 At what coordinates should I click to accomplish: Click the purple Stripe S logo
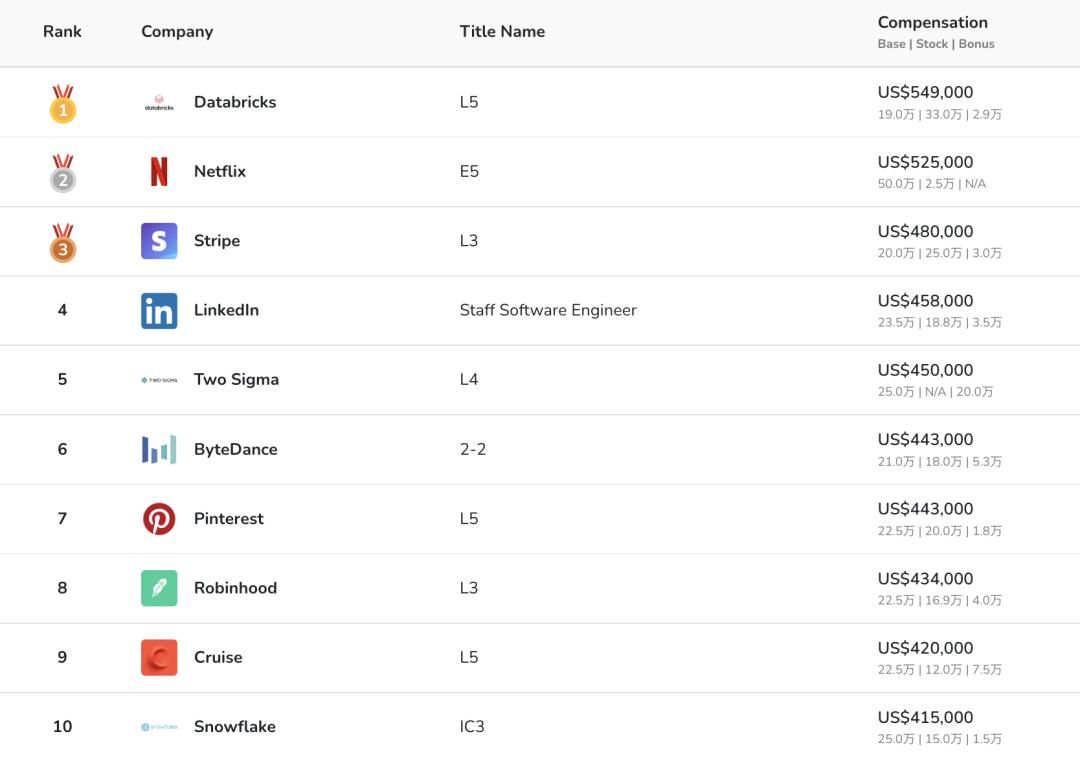pyautogui.click(x=159, y=241)
